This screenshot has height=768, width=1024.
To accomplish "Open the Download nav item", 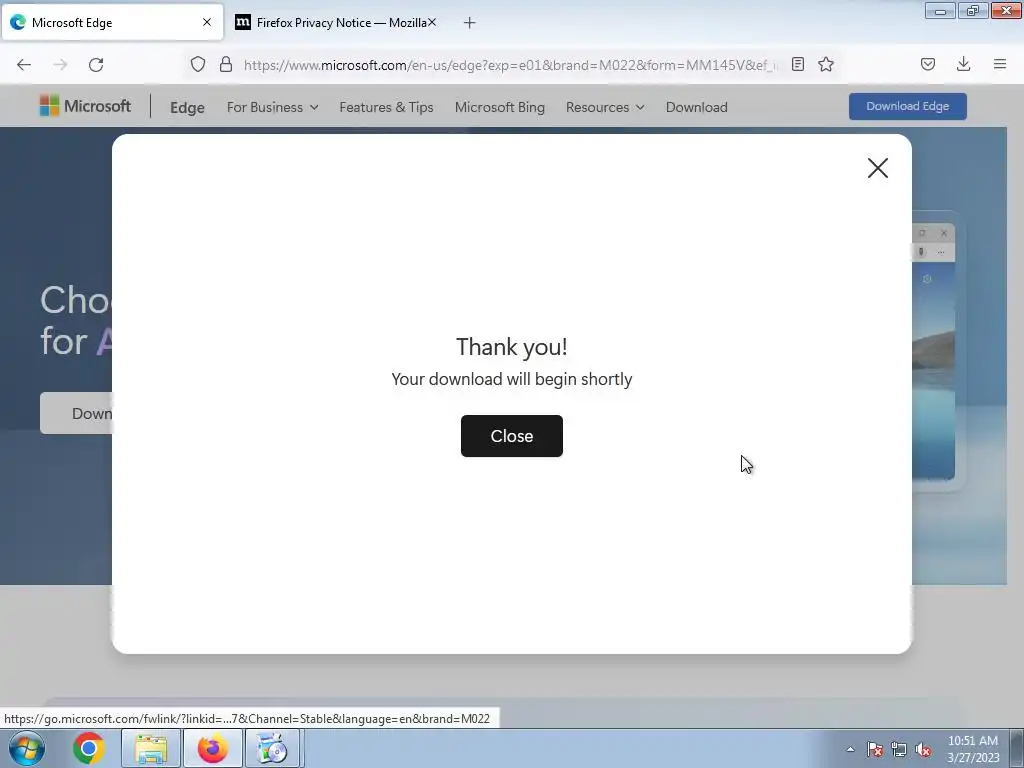I will [x=696, y=107].
